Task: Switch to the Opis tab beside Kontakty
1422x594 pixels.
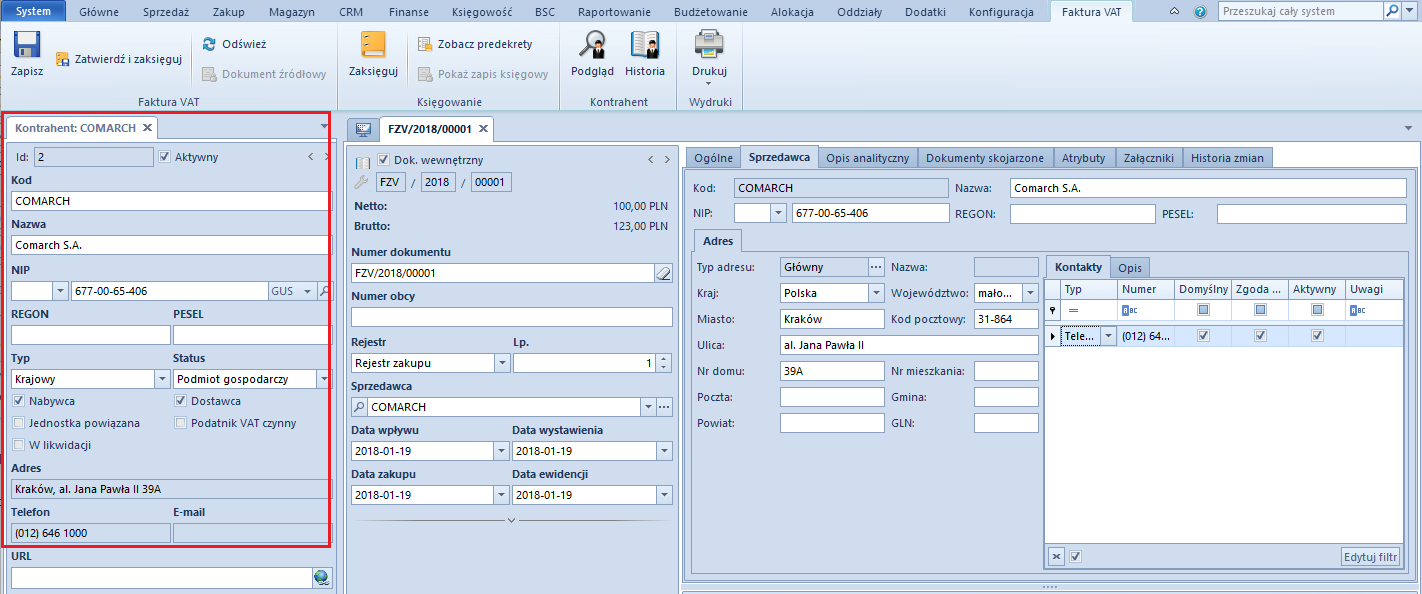Action: (x=1130, y=268)
